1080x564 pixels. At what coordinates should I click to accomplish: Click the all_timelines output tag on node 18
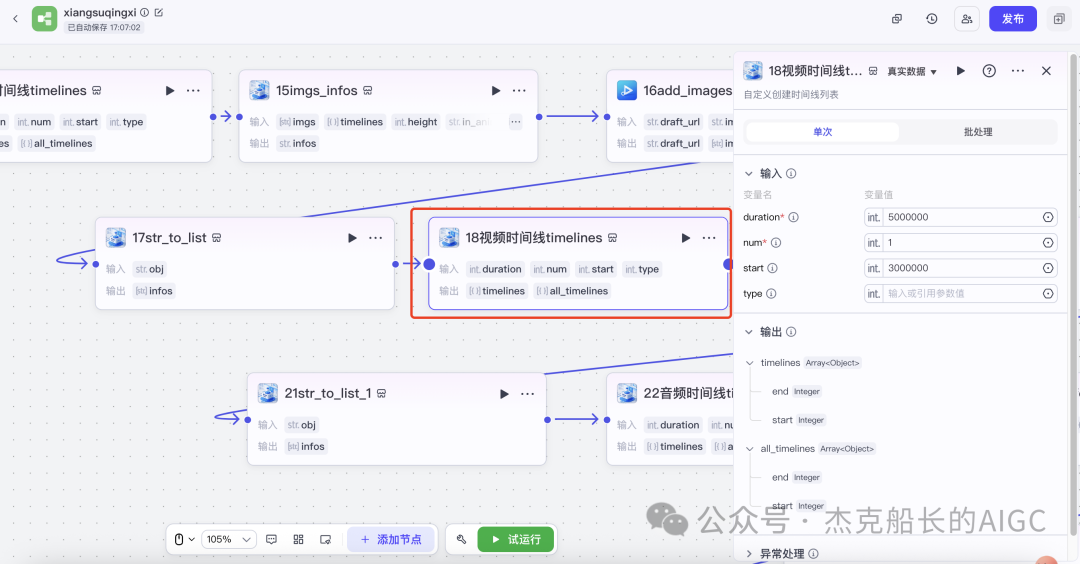[x=572, y=291]
